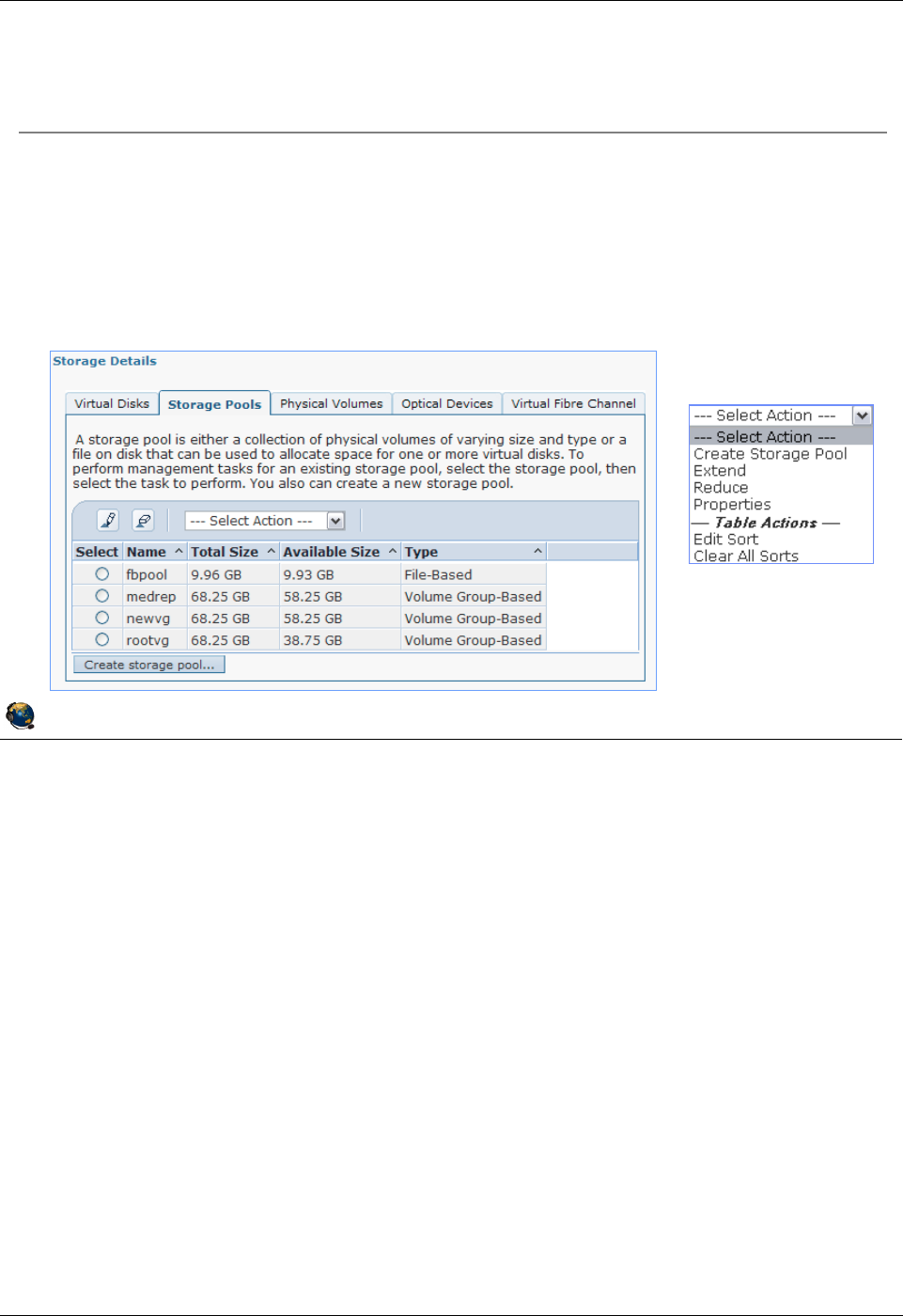
Task: Switch to the Storage Pools tab
Action: [x=214, y=403]
